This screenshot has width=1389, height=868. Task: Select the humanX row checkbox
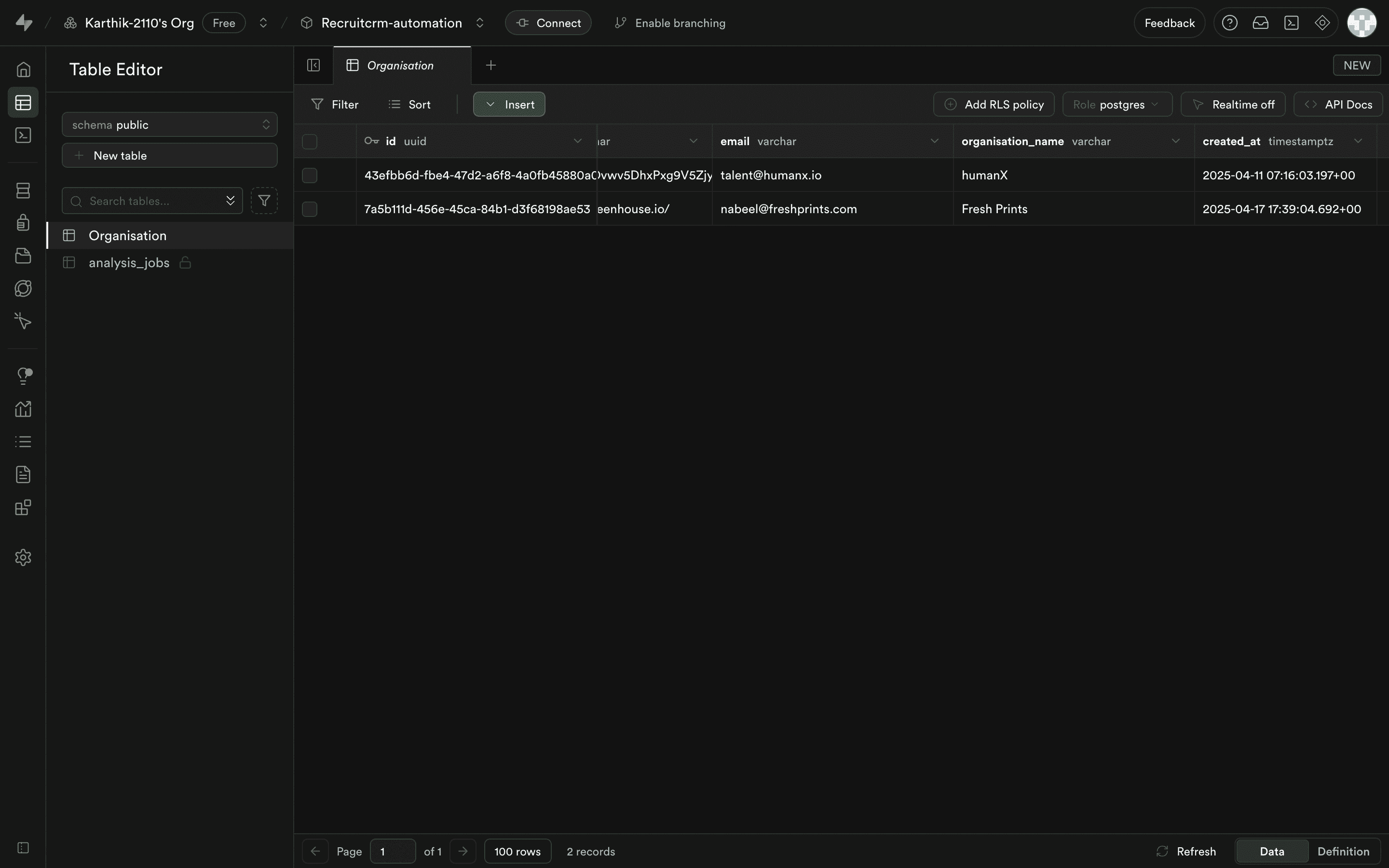(309, 175)
